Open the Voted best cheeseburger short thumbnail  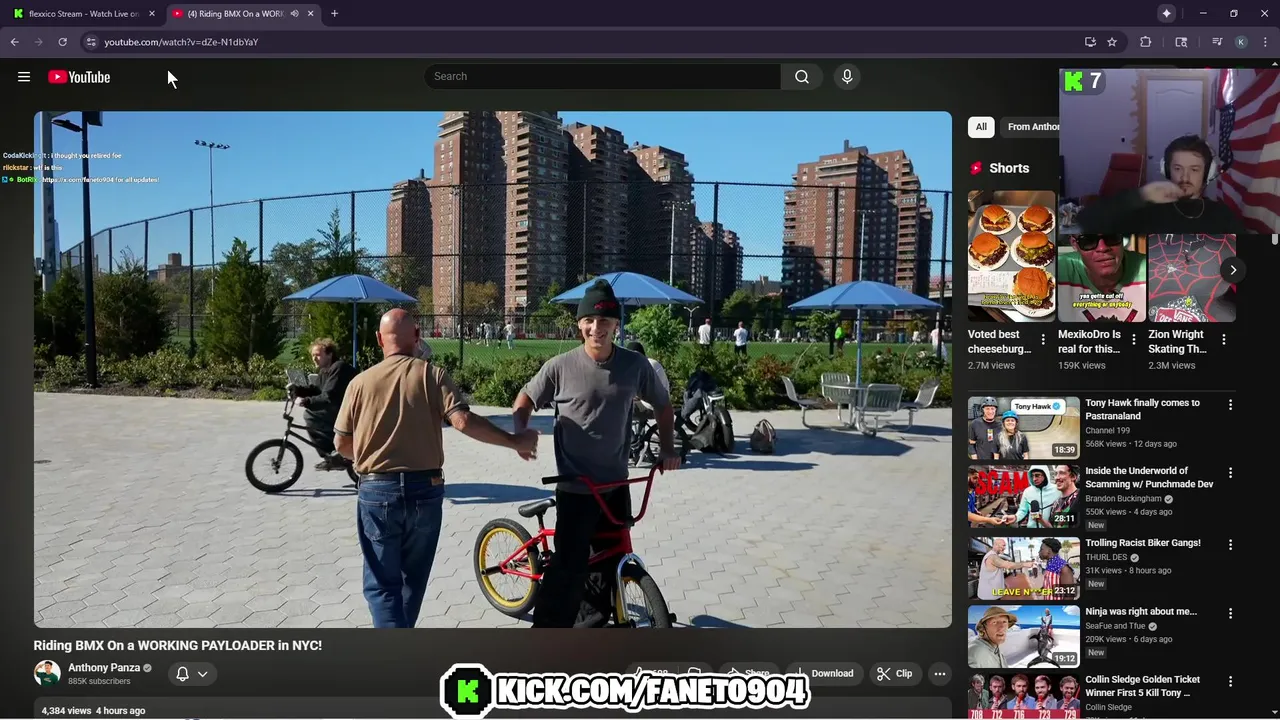[1011, 256]
